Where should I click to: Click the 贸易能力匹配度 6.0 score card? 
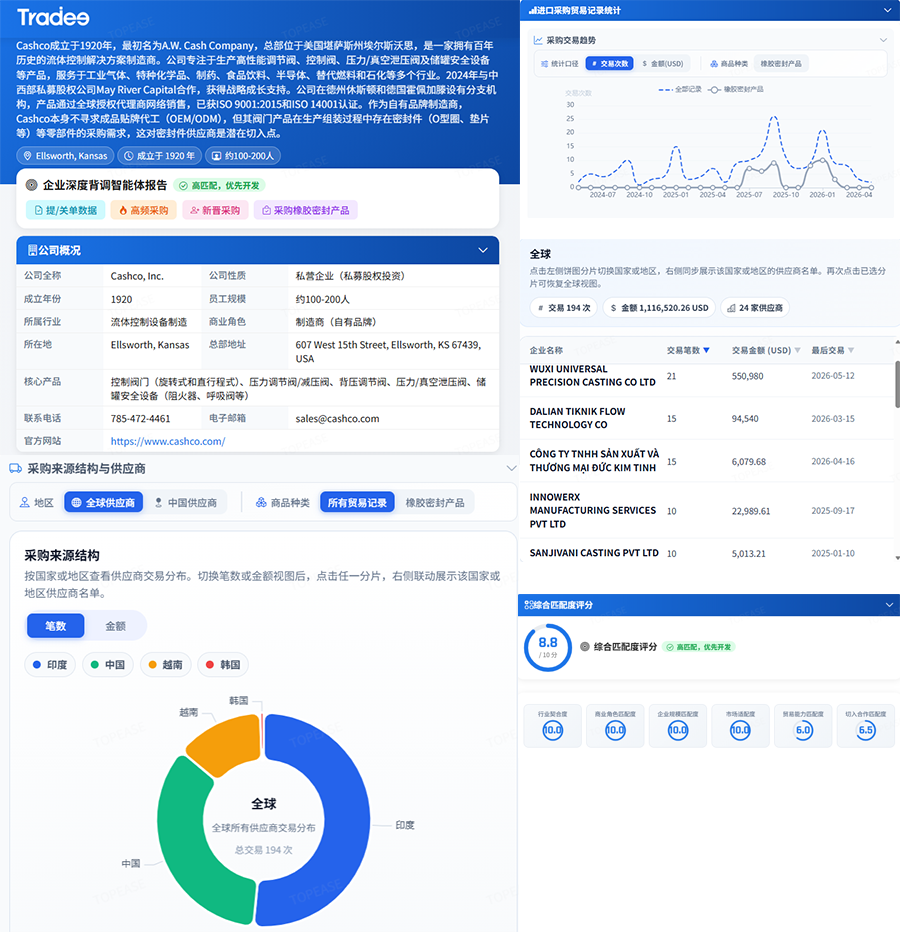(x=803, y=726)
